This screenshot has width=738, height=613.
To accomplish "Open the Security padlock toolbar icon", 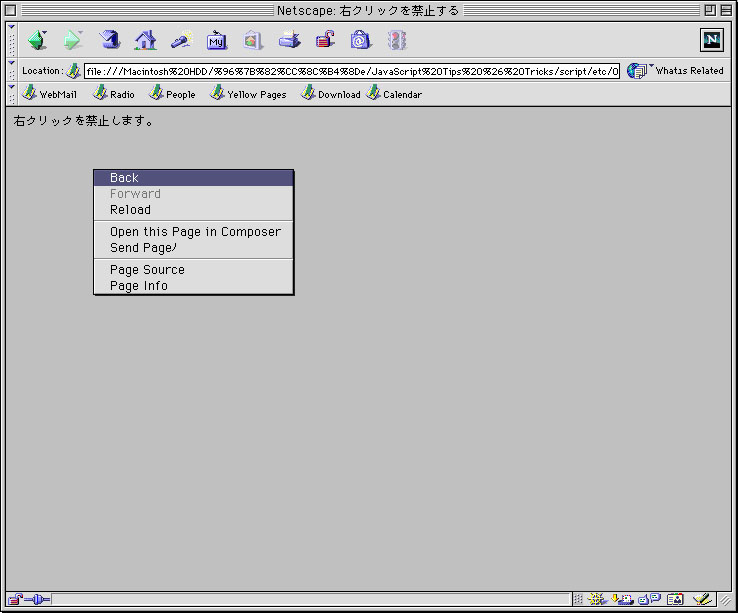I will (325, 40).
